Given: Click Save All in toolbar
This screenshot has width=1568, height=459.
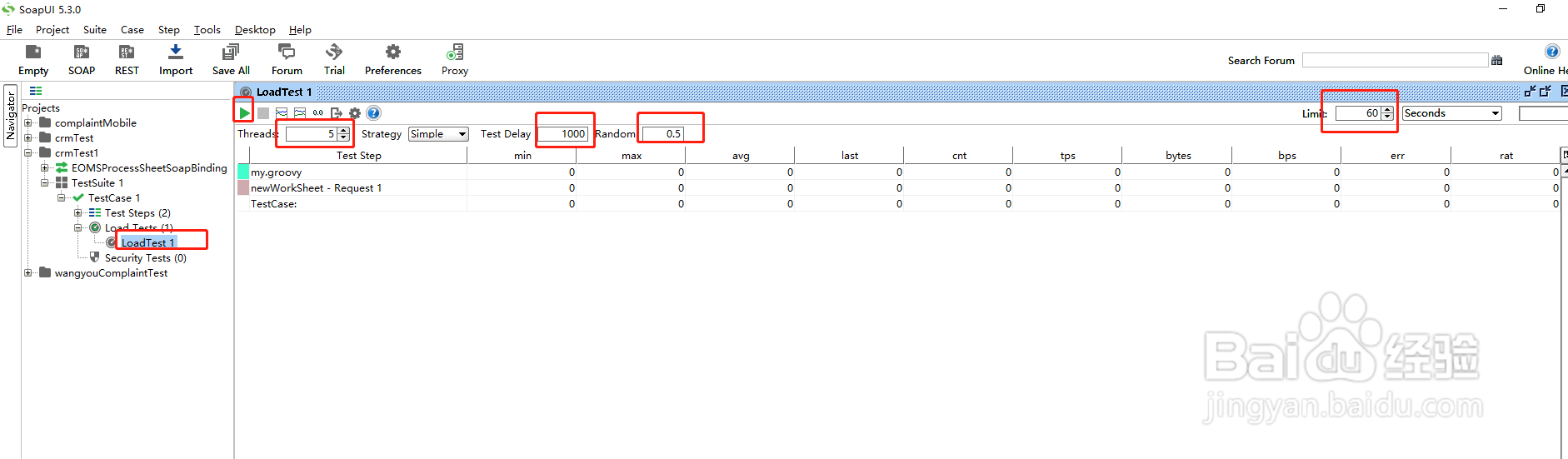Looking at the screenshot, I should 231,60.
